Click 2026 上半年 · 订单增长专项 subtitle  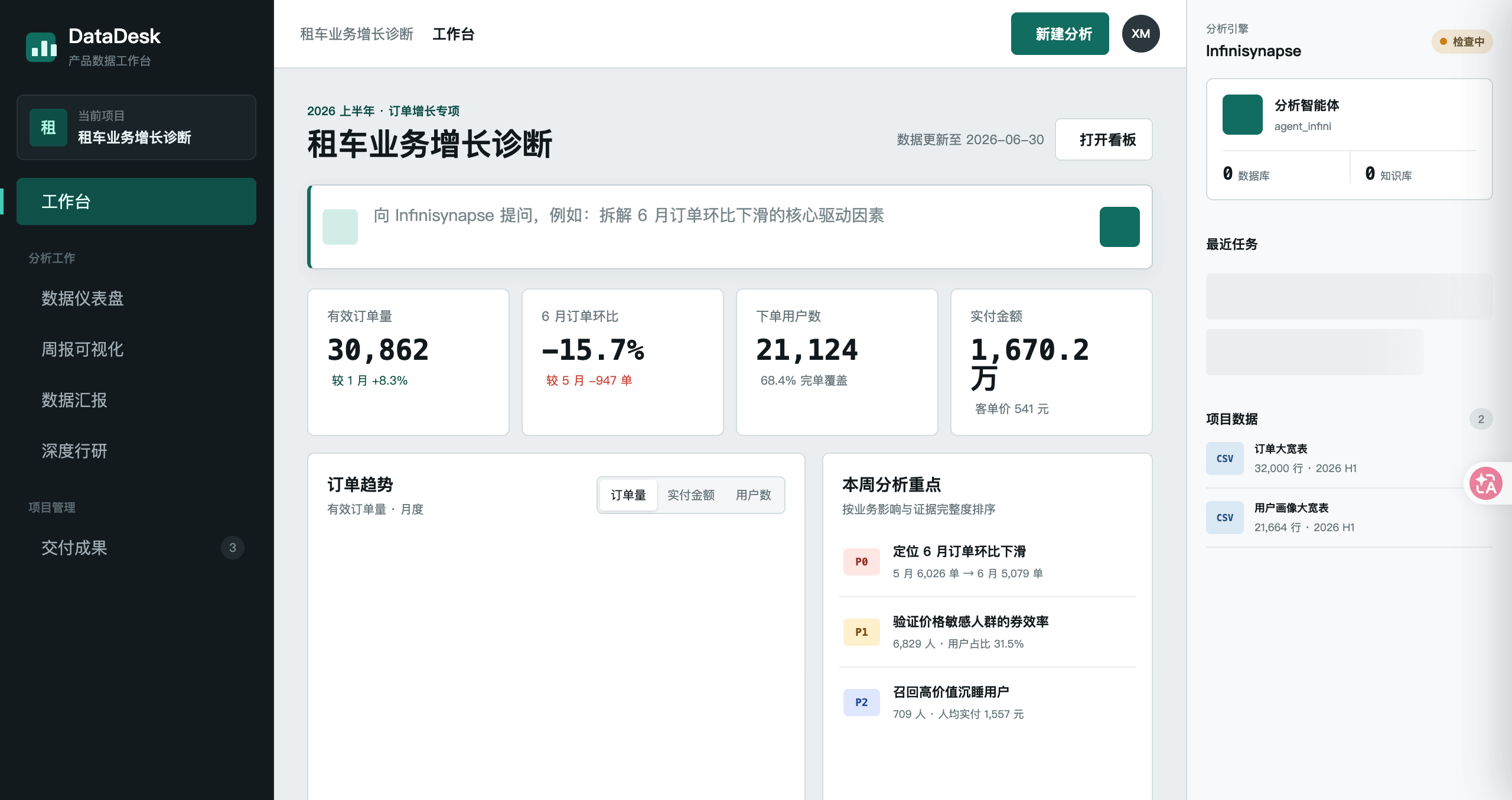(383, 111)
